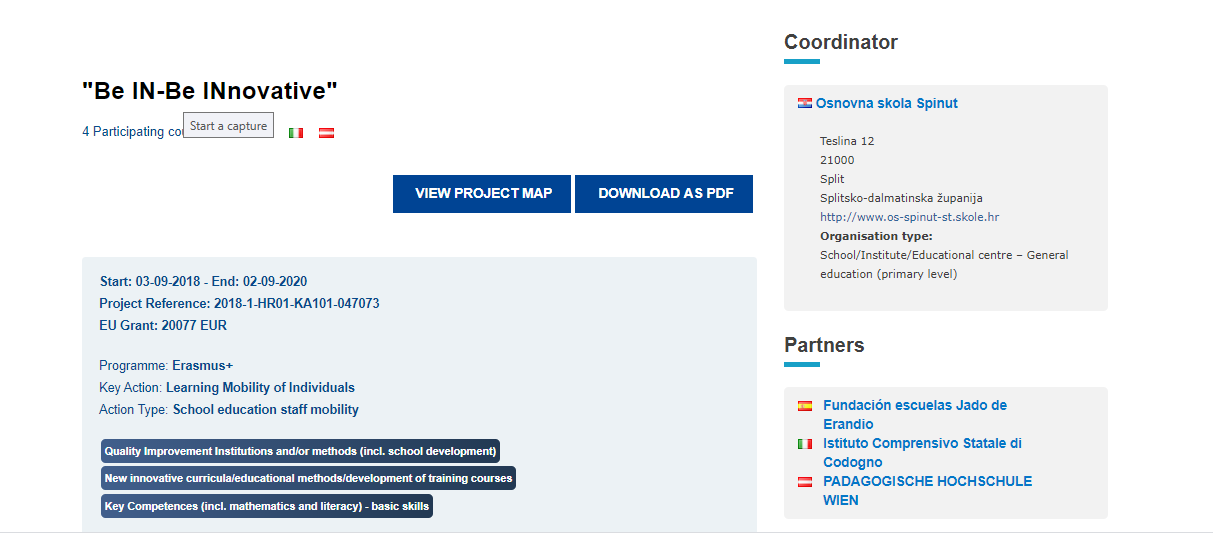The height and width of the screenshot is (538, 1213).
Task: Click the EU Grant: 20077 EUR text
Action: tap(163, 325)
